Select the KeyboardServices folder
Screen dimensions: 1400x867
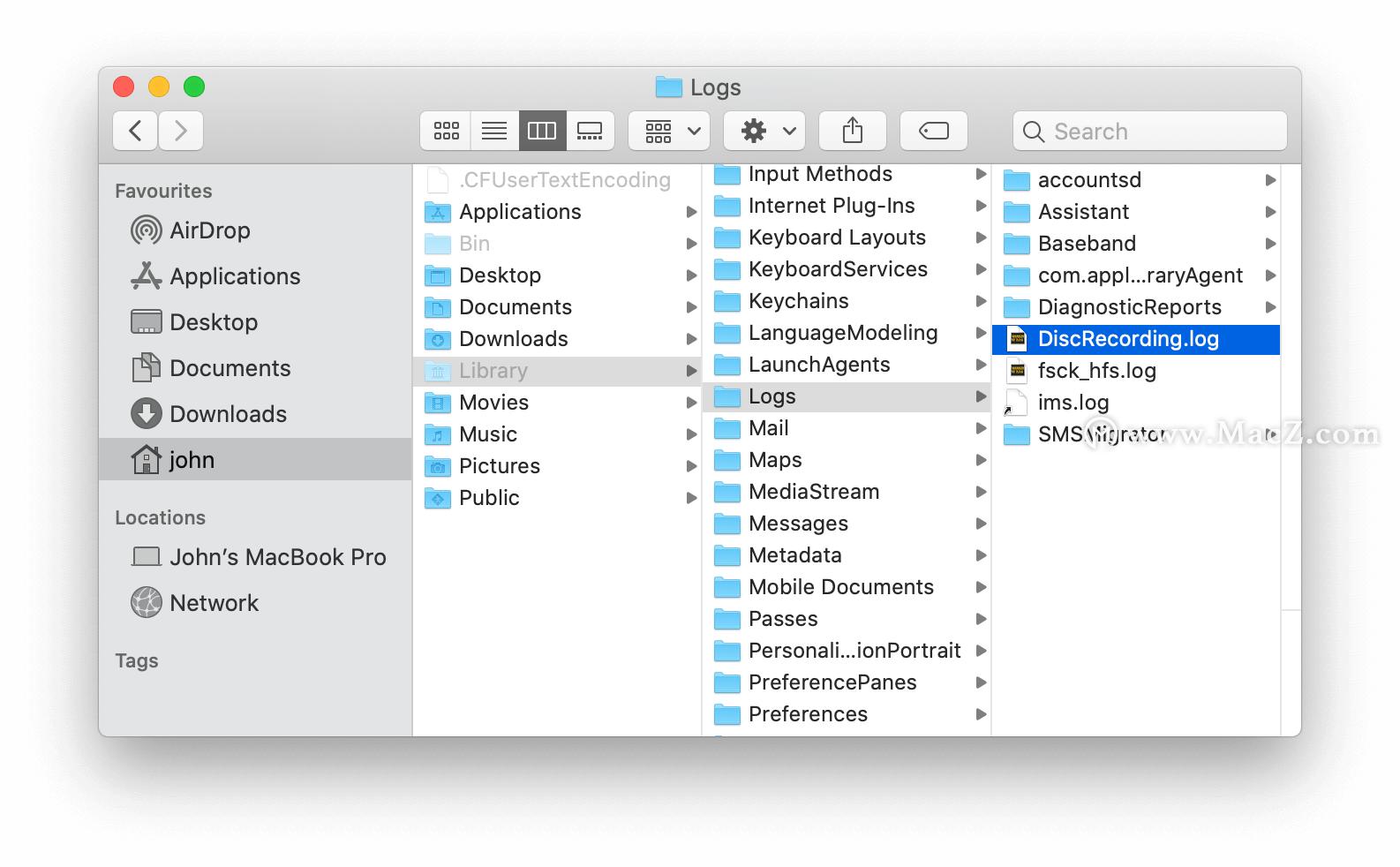pyautogui.click(x=847, y=270)
